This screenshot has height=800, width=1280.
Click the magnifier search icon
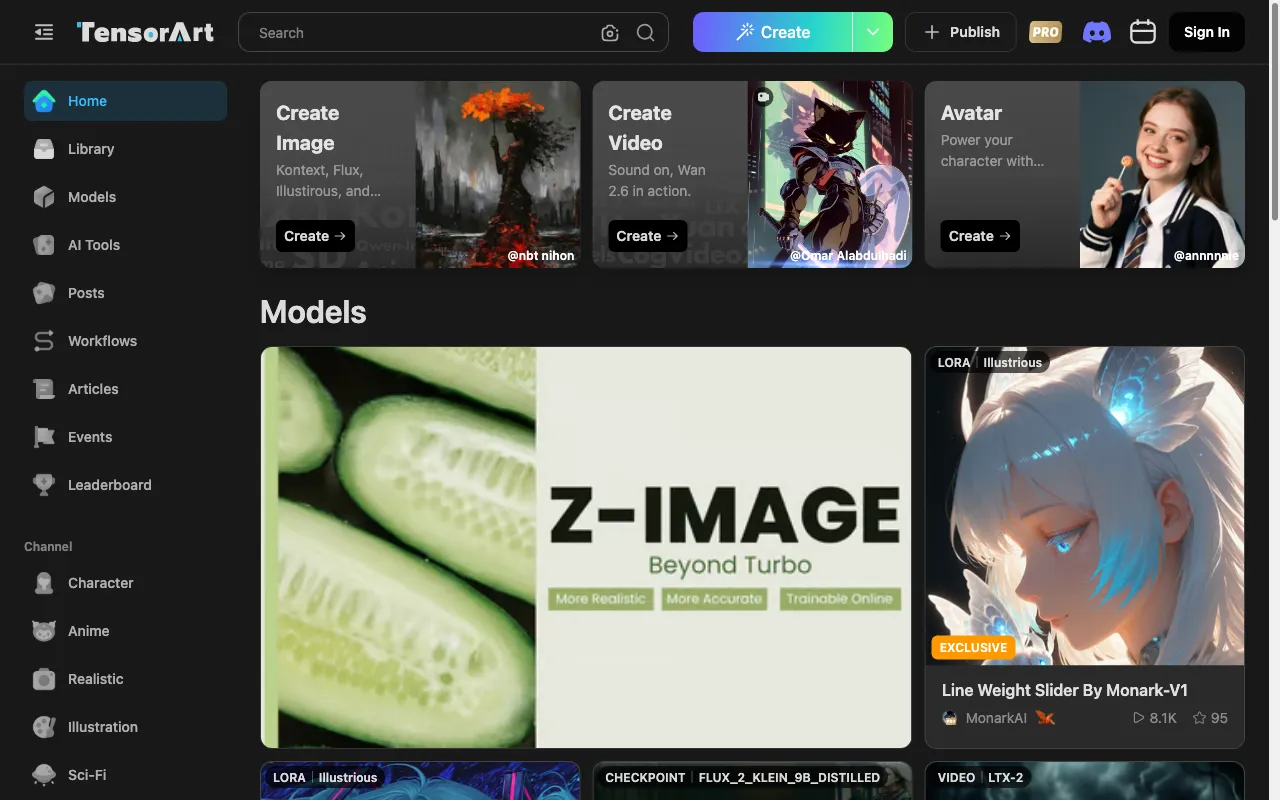(646, 33)
